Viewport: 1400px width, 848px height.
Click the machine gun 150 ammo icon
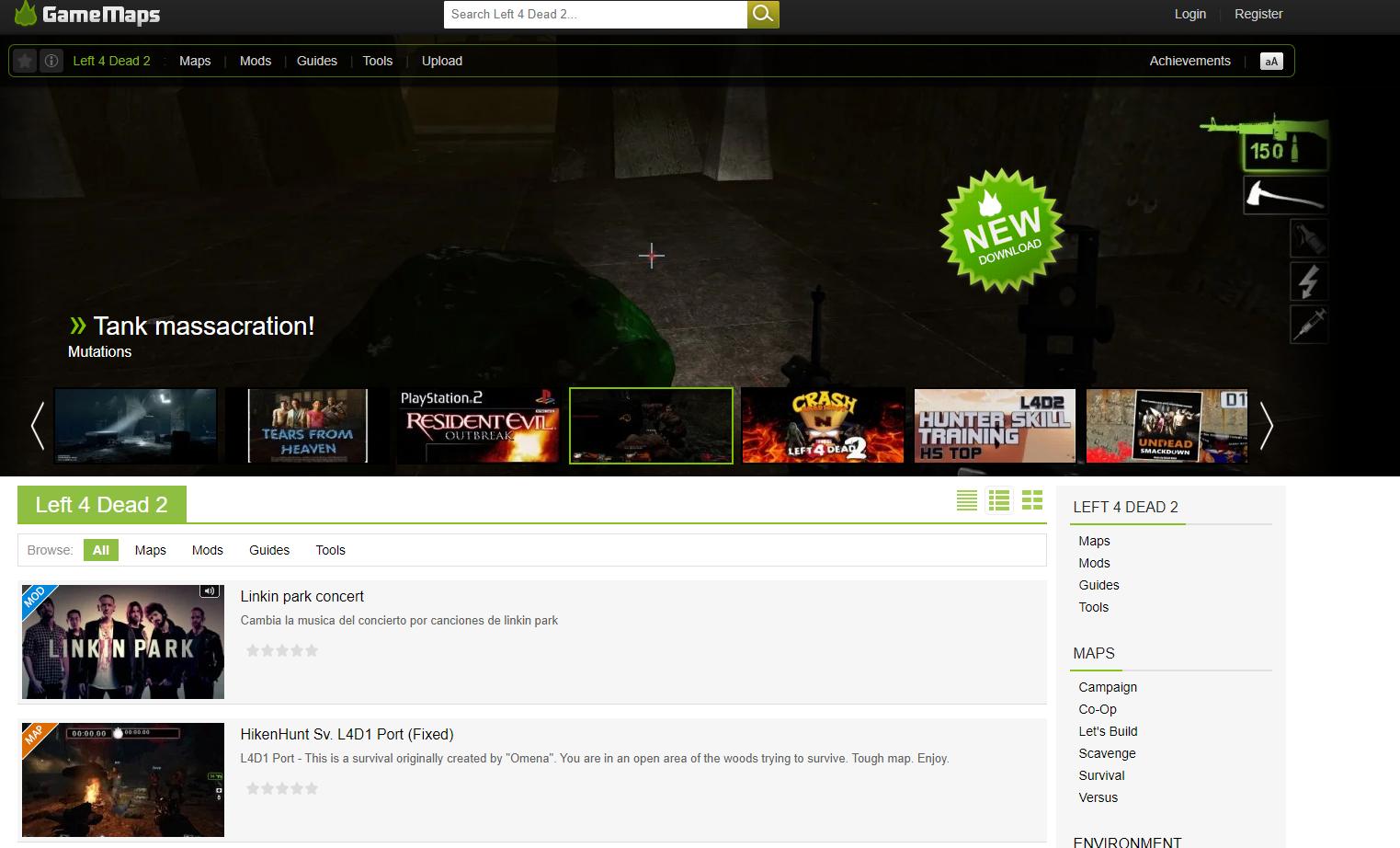[1266, 143]
